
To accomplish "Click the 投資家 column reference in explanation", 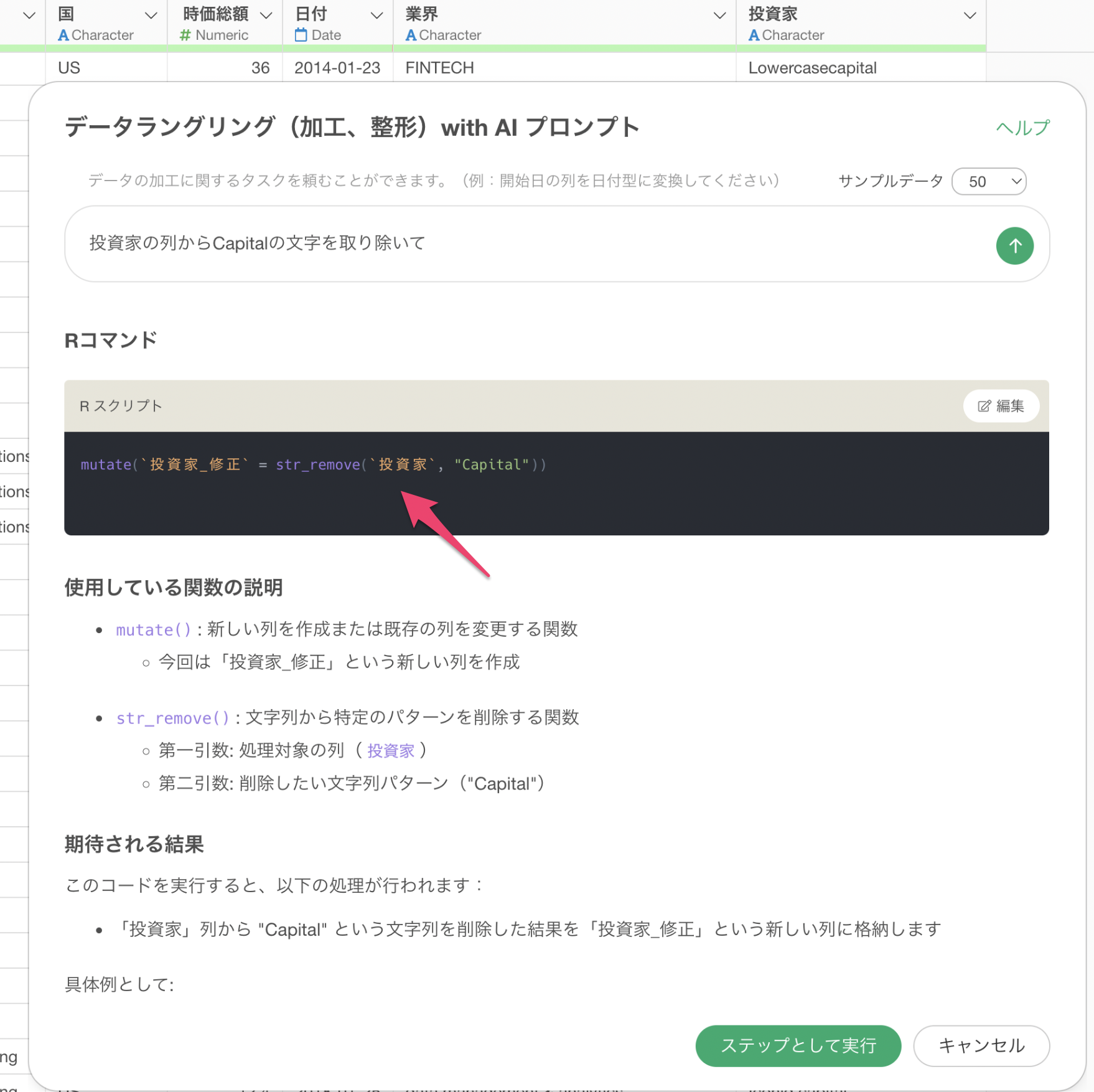I will point(391,750).
